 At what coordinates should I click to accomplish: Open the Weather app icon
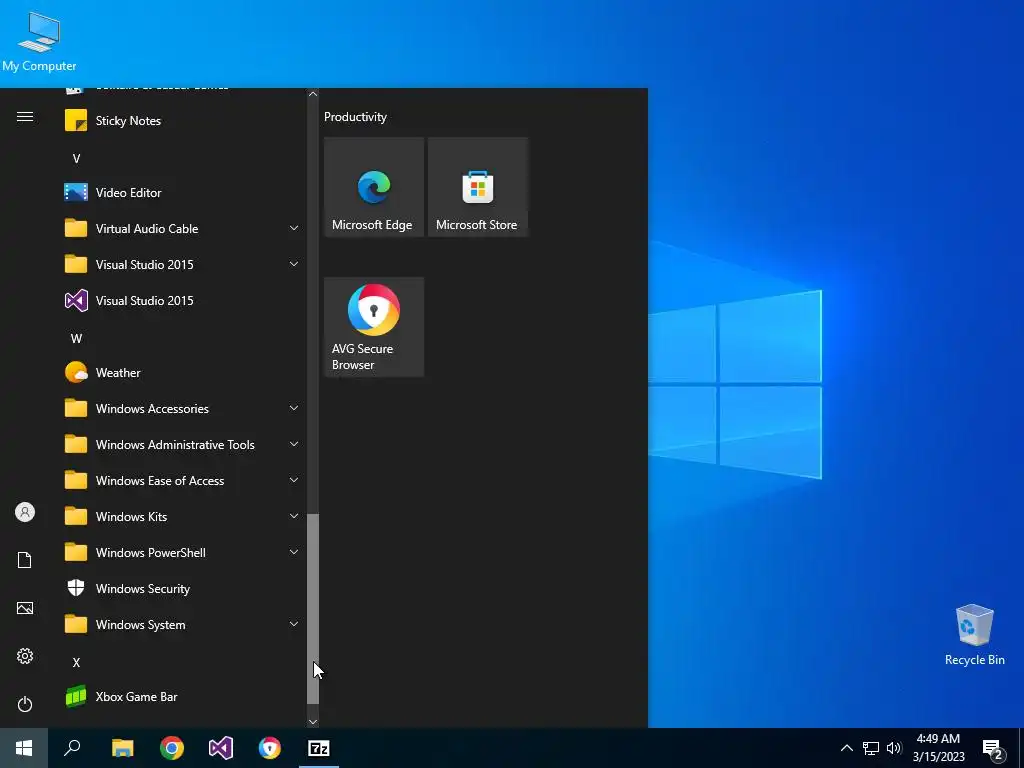pos(76,372)
